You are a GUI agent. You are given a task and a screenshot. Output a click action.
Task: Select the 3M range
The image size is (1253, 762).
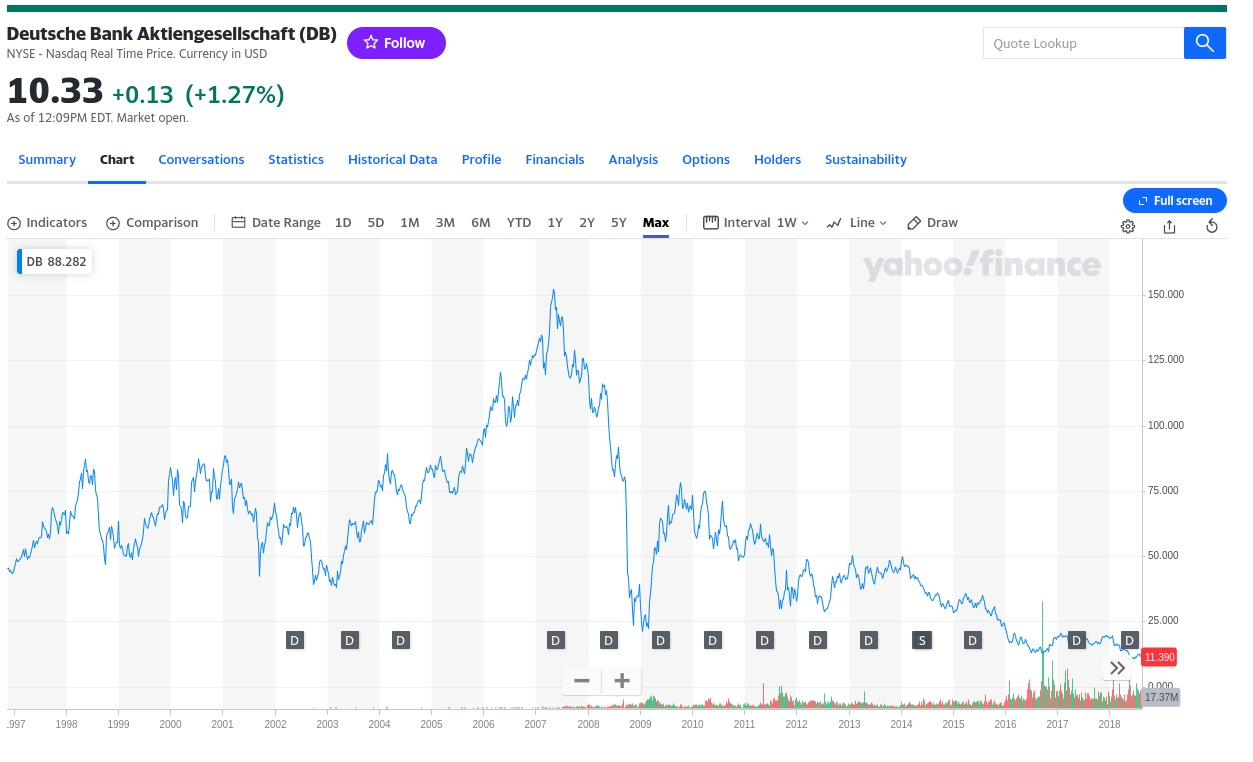(445, 223)
